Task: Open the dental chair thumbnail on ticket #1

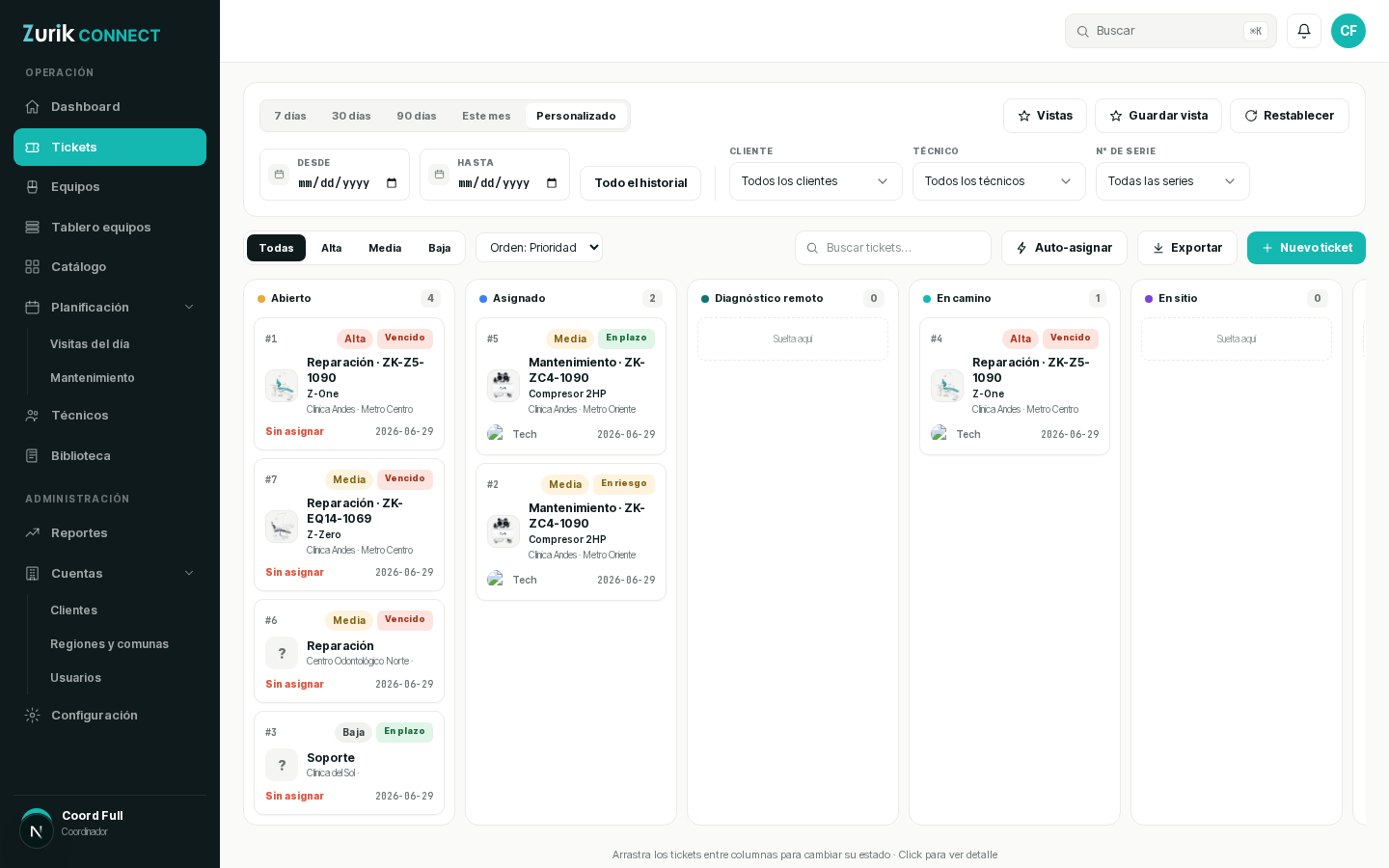Action: (x=282, y=386)
